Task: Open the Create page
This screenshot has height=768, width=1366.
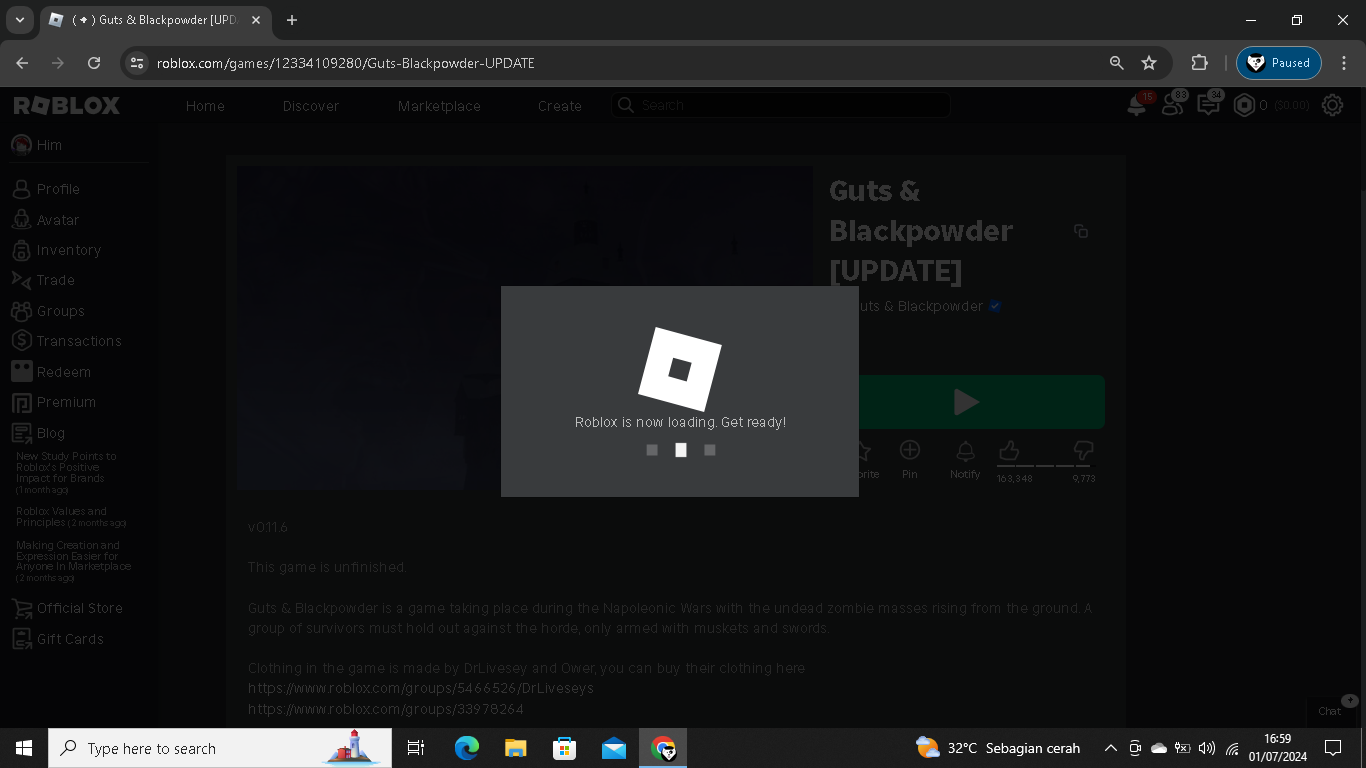Action: pyautogui.click(x=560, y=106)
